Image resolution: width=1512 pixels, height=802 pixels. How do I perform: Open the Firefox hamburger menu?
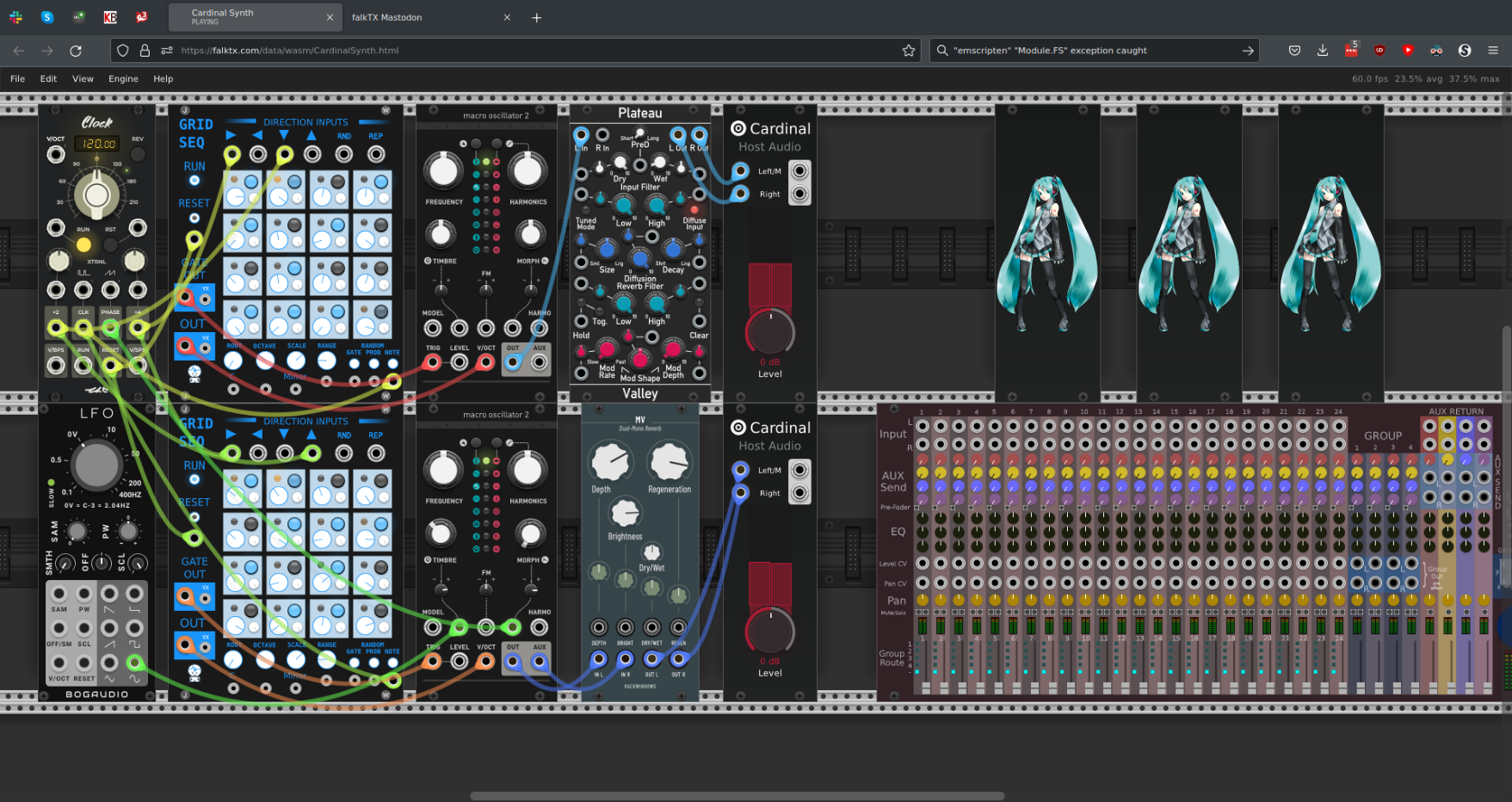click(x=1493, y=51)
